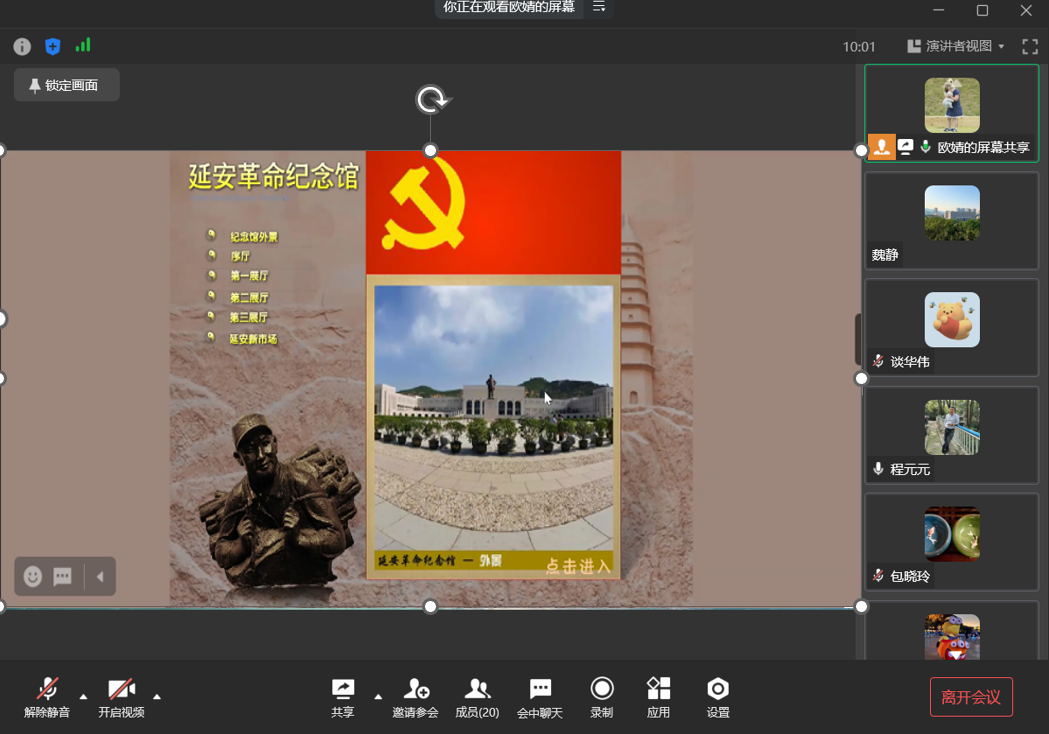
Task: Open the emoji reactions icon
Action: pos(33,576)
